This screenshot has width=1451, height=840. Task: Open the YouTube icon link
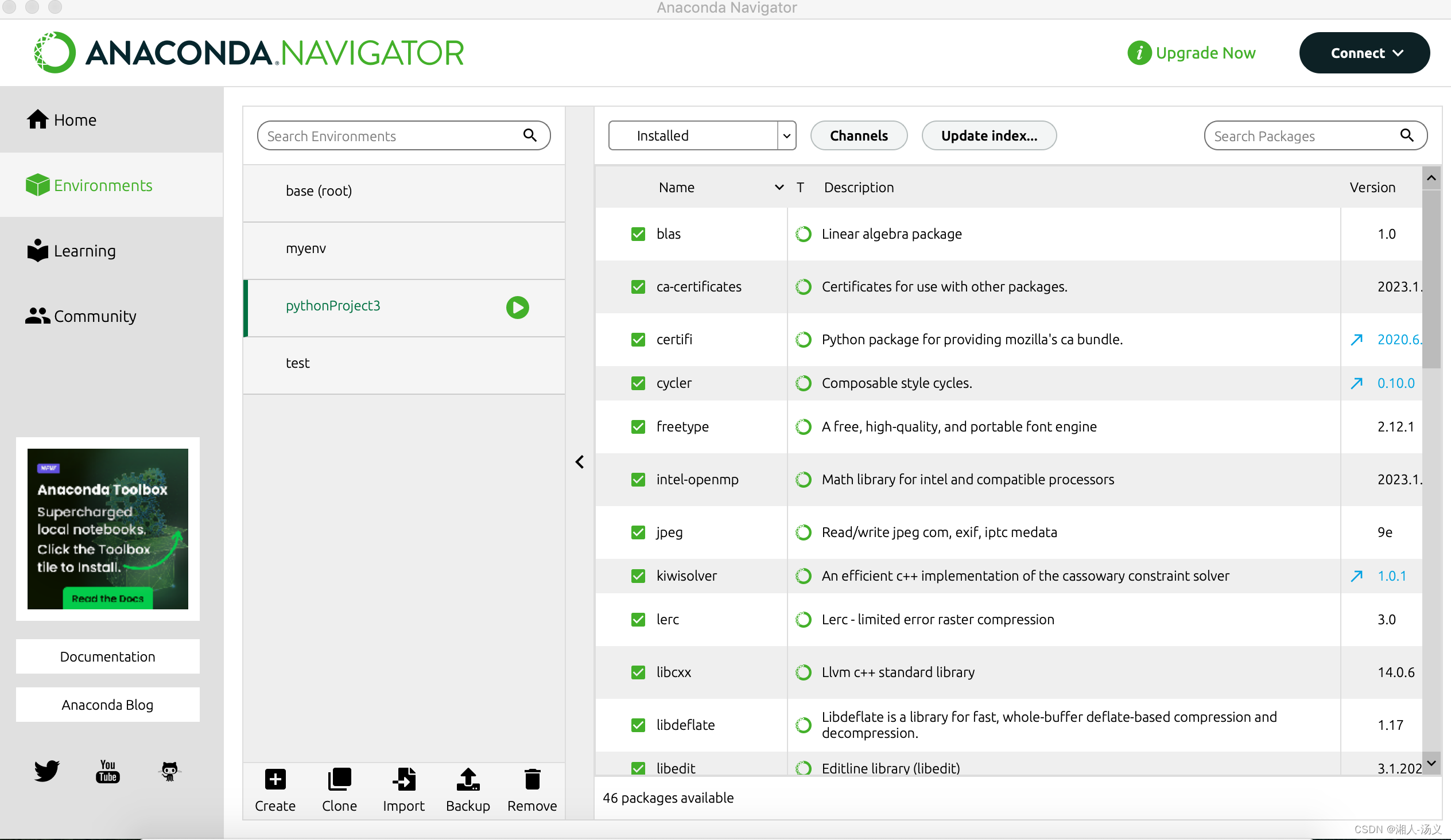pos(108,771)
